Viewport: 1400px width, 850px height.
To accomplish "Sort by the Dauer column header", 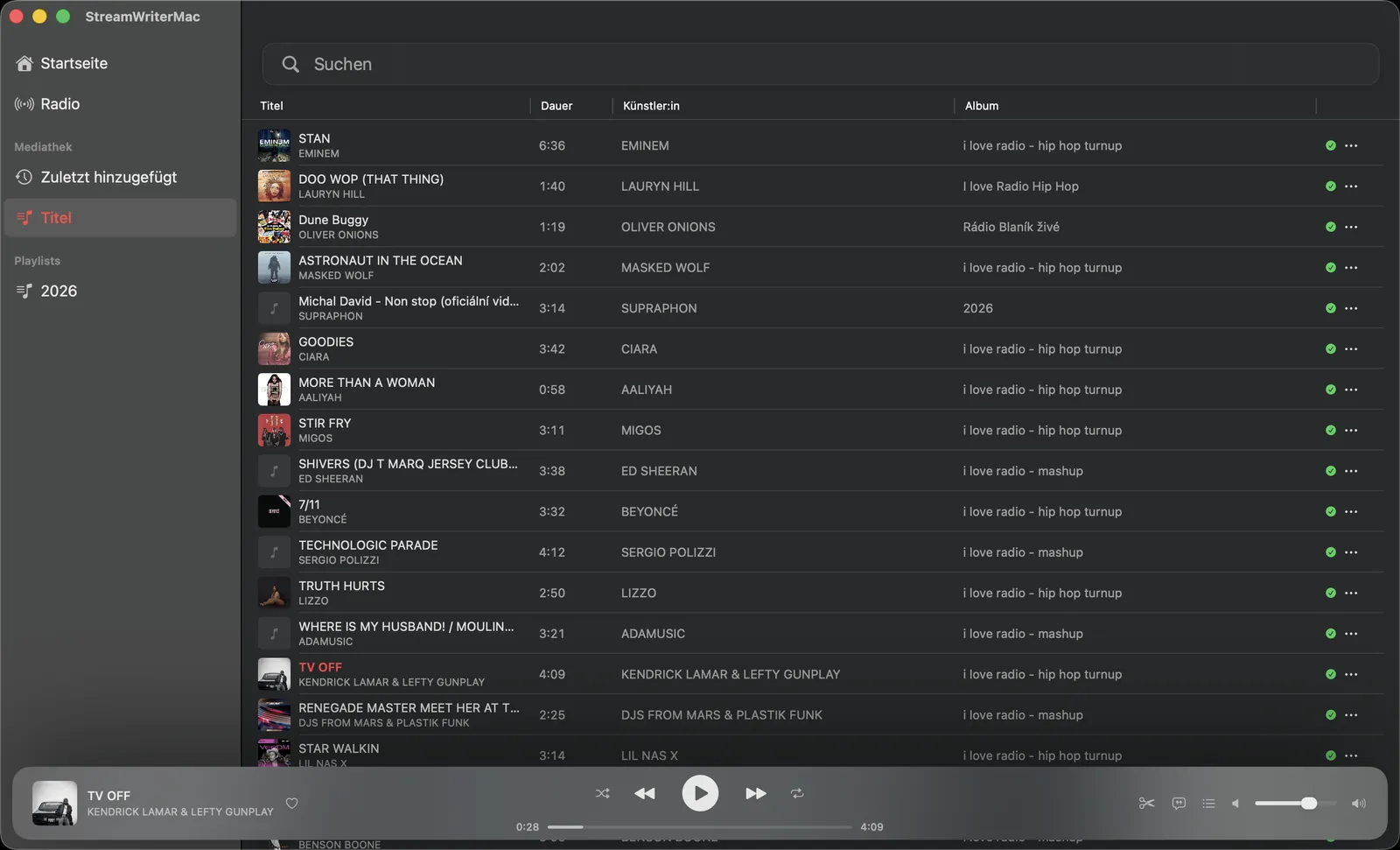I will click(556, 105).
